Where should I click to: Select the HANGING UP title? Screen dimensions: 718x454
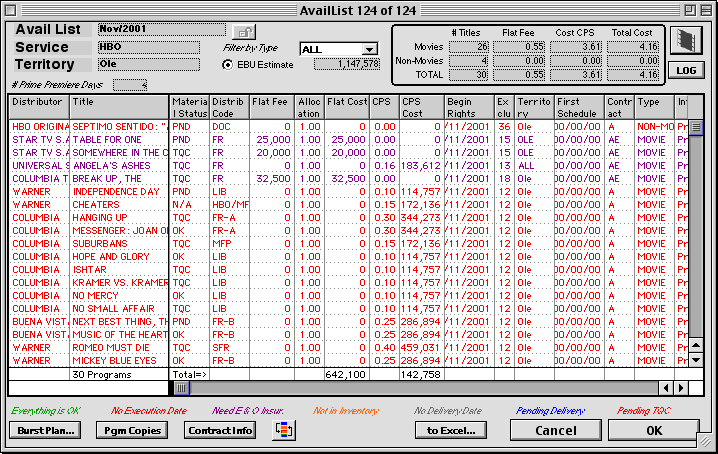100,217
